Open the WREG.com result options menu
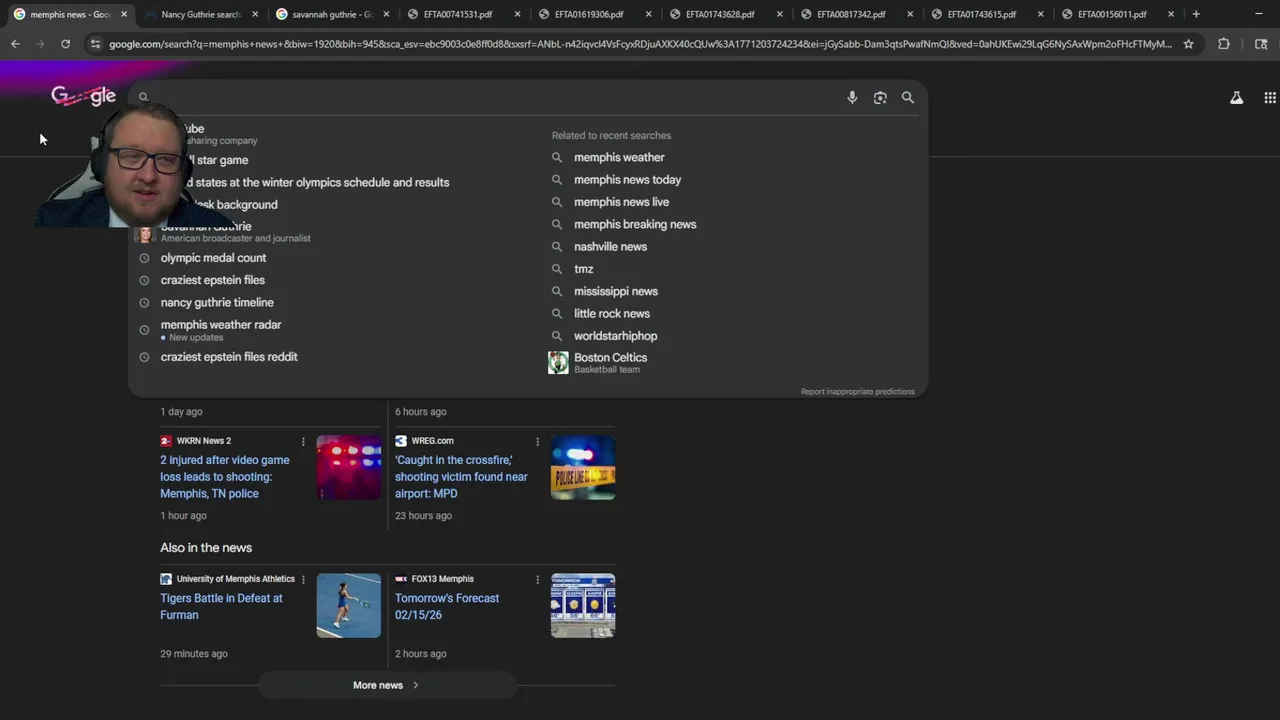The image size is (1280, 720). 537,441
